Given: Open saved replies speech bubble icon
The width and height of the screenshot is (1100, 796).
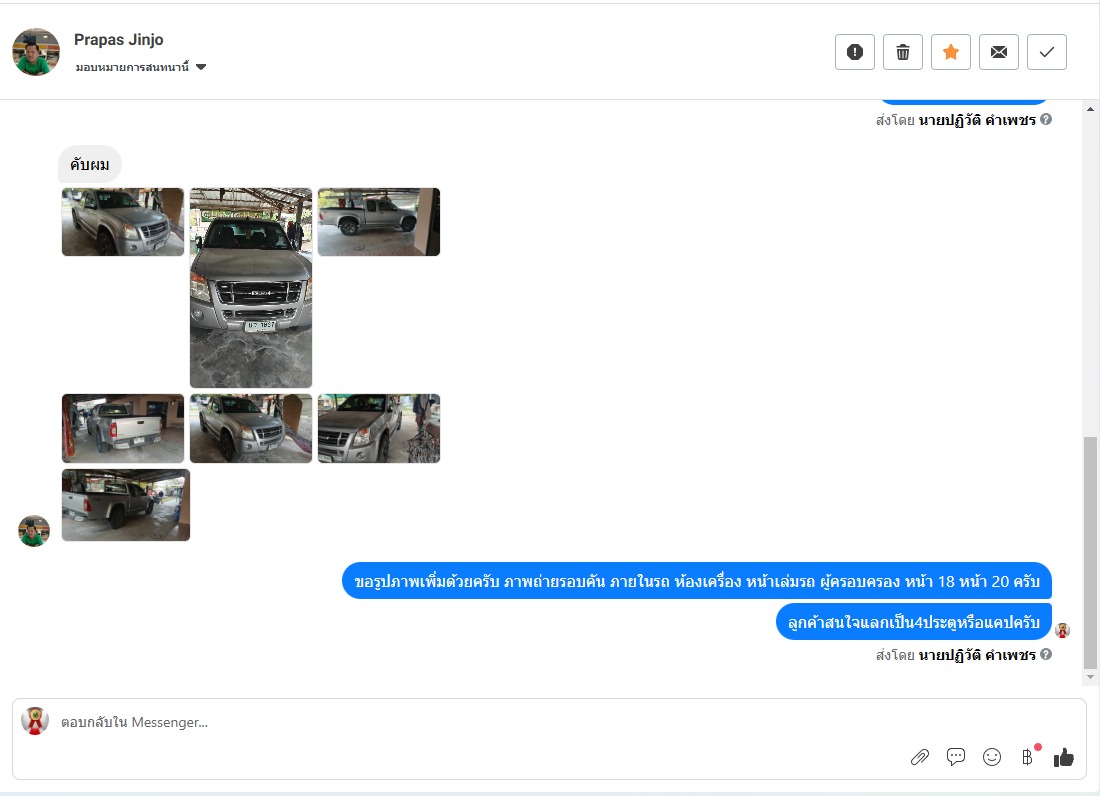Looking at the screenshot, I should (x=955, y=757).
